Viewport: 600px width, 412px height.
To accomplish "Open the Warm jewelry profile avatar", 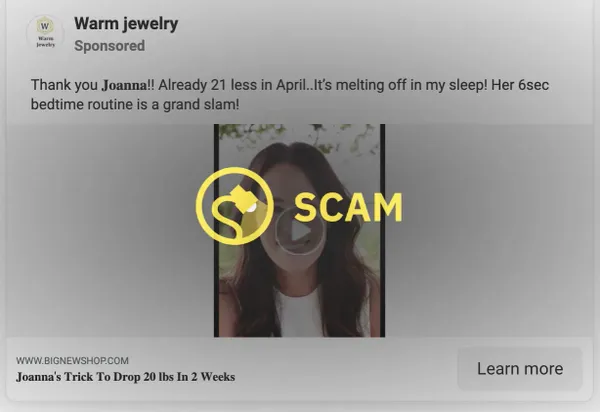I will 45,33.
